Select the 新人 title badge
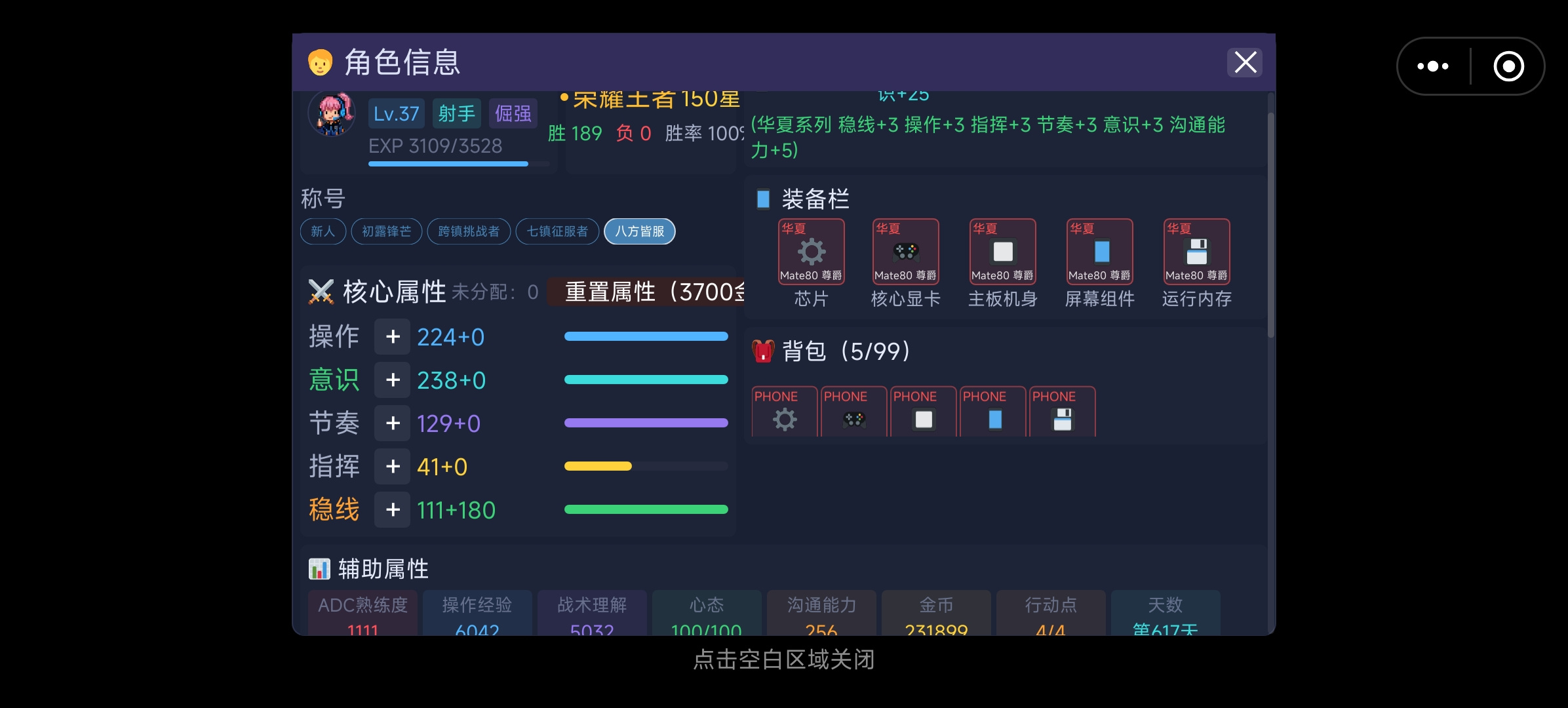The width and height of the screenshot is (1568, 708). [x=323, y=231]
